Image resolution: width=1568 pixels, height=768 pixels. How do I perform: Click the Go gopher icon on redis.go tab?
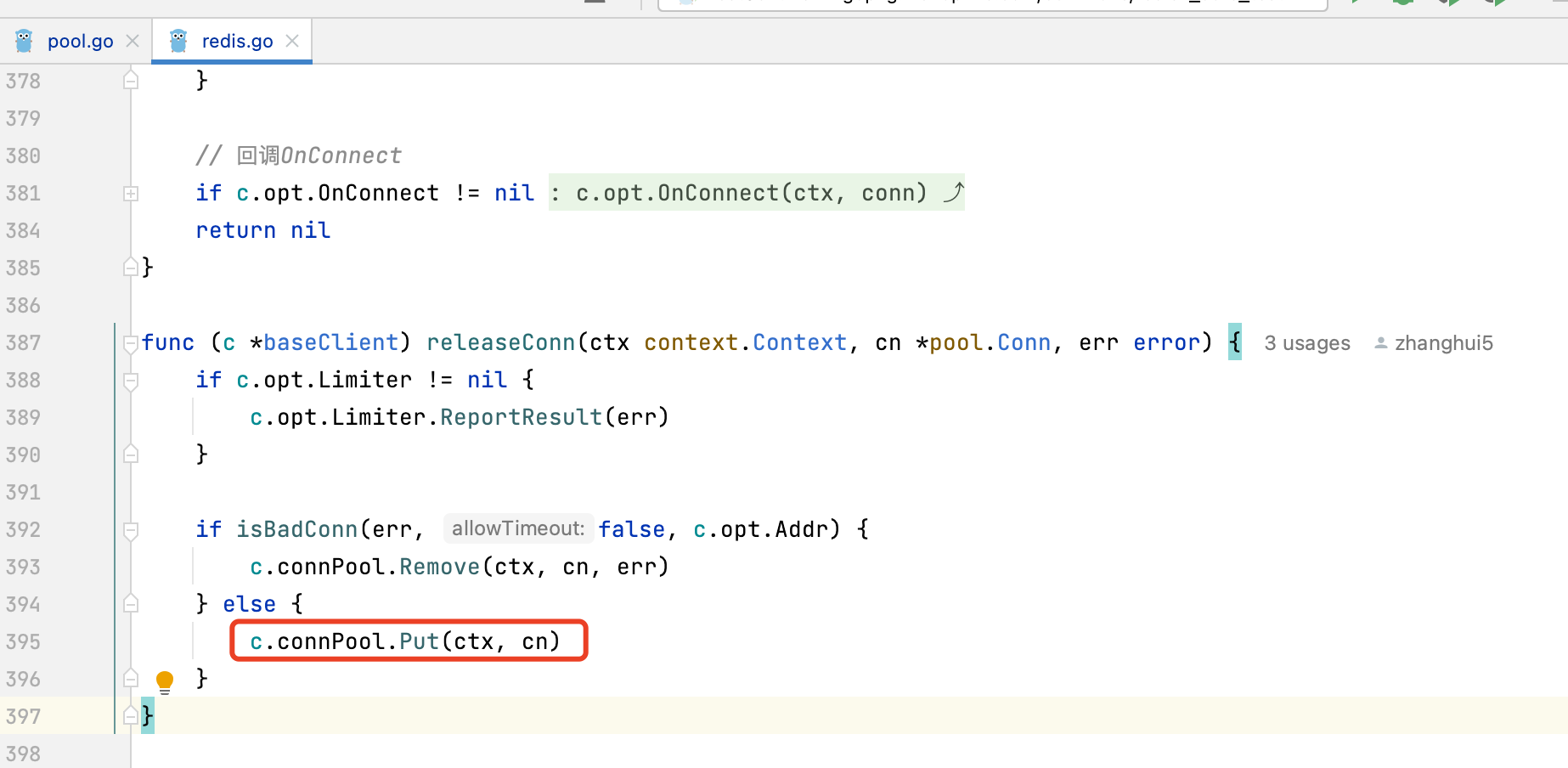pos(178,41)
